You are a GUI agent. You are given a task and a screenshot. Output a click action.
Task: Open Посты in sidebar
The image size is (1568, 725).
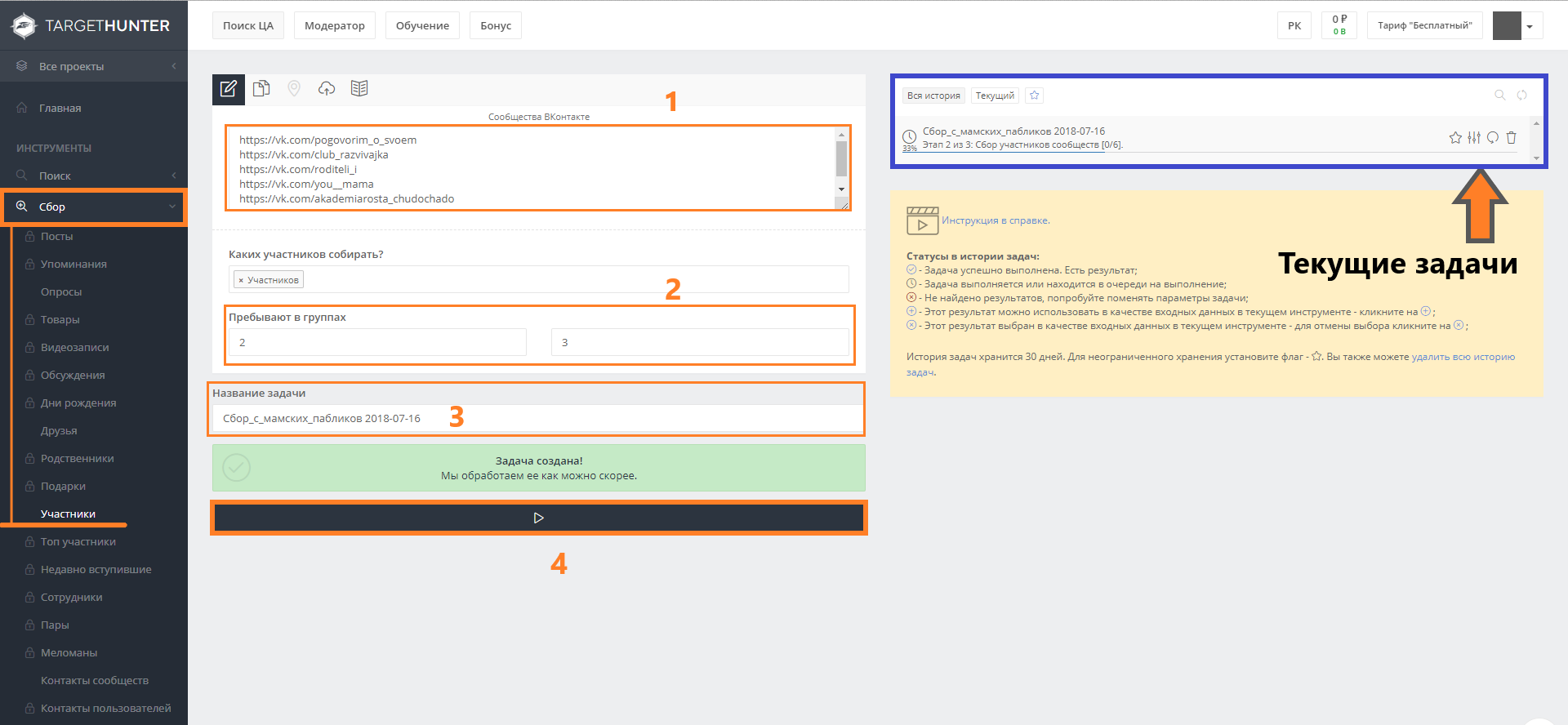(x=57, y=236)
